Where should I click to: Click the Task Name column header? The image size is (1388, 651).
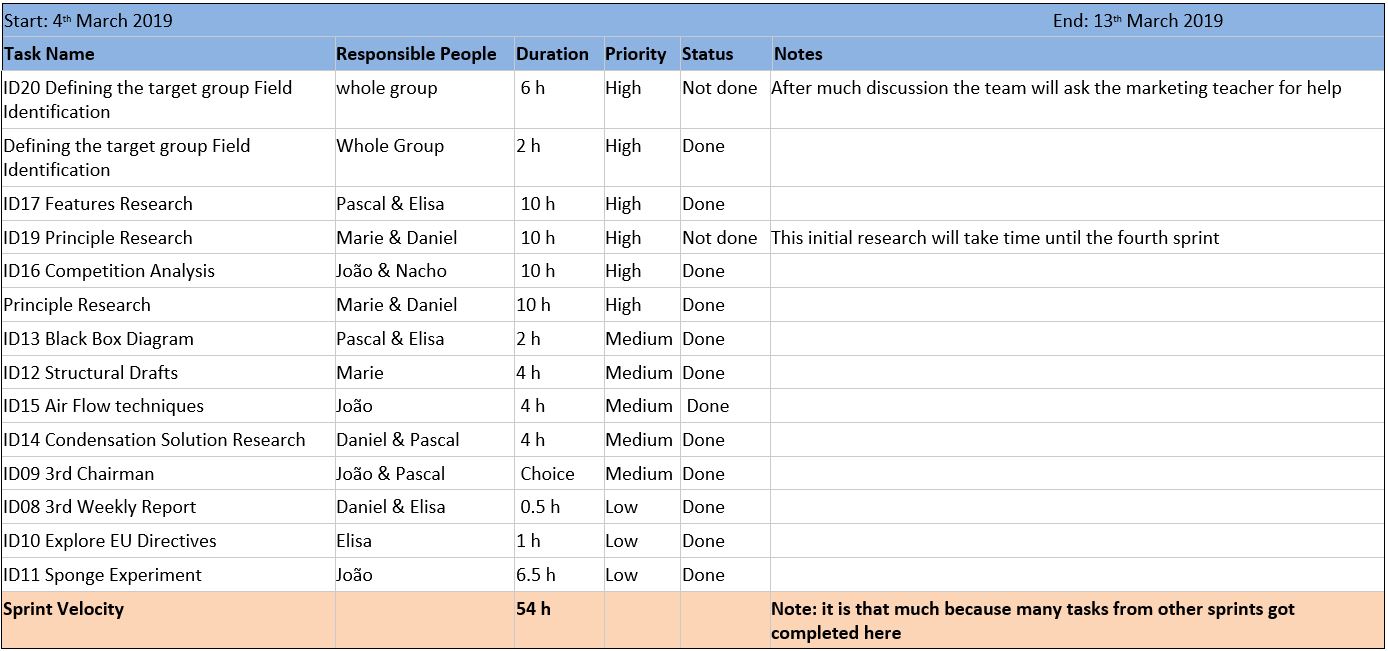point(49,54)
